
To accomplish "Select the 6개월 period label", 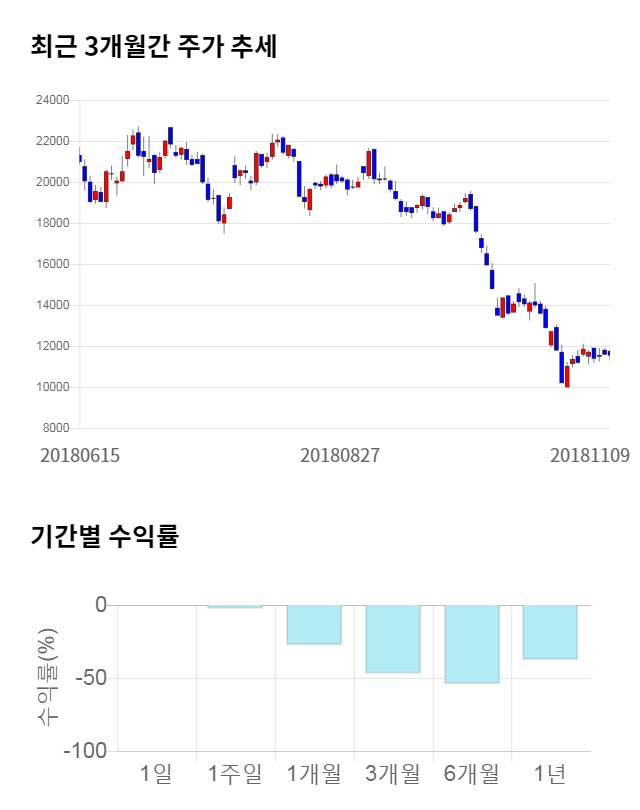I will point(472,773).
